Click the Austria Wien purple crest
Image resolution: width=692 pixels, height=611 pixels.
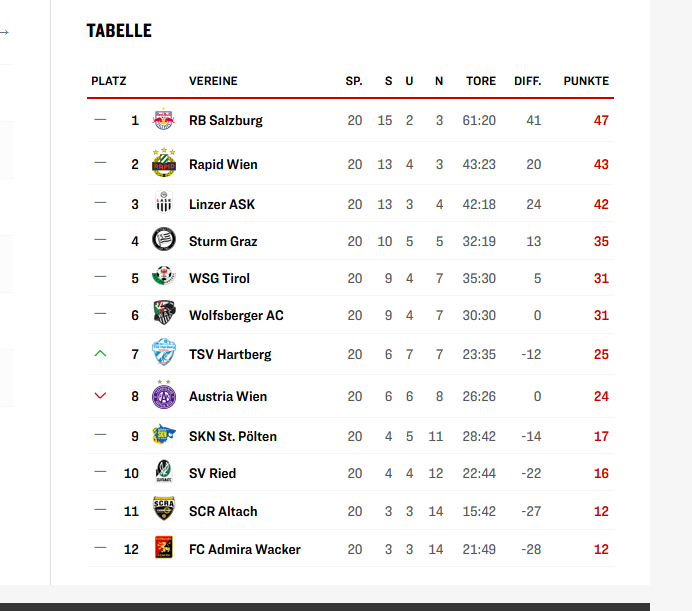[164, 395]
